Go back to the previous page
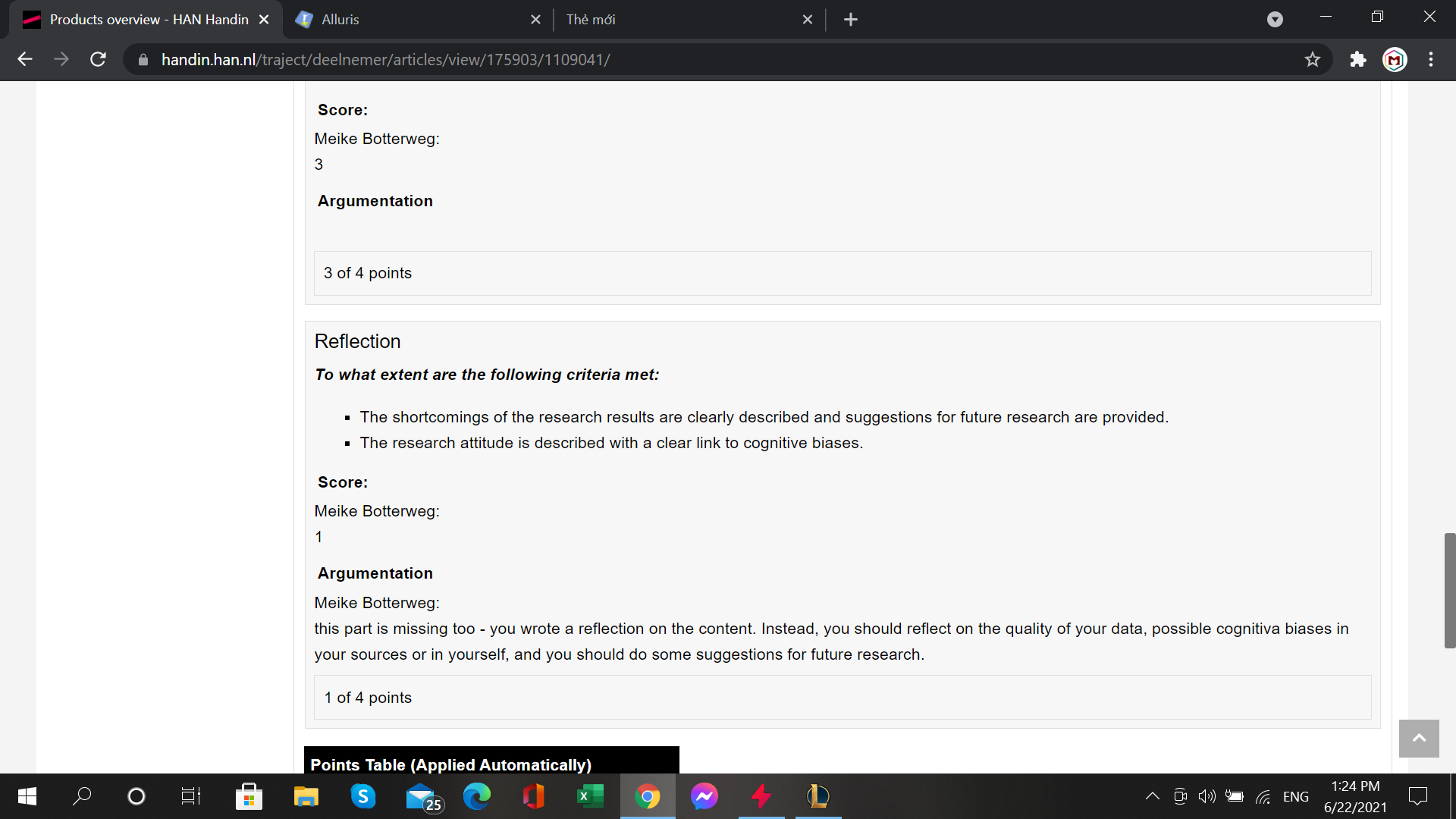The height and width of the screenshot is (819, 1456). point(25,59)
